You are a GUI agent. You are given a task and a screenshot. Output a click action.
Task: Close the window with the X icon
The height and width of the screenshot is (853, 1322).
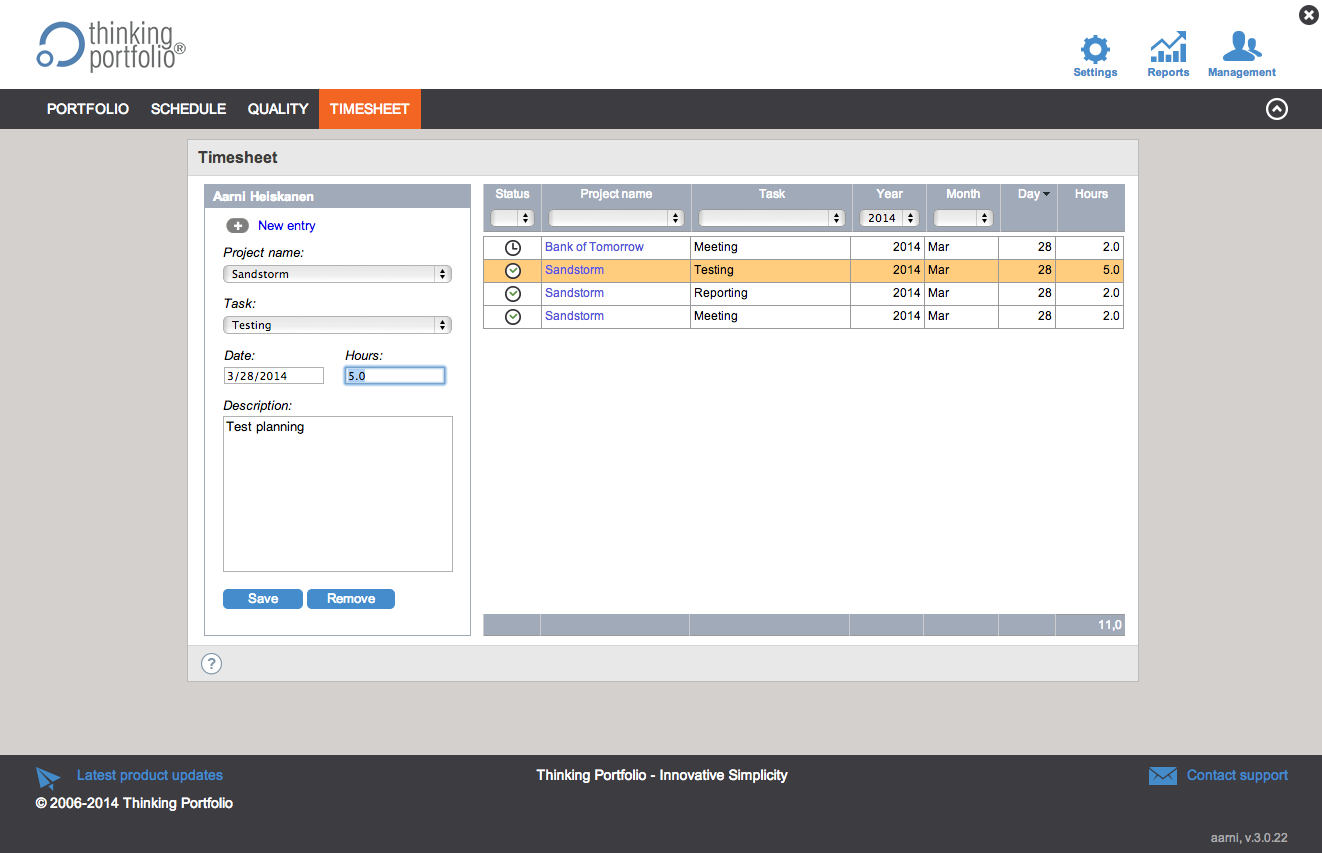1308,15
